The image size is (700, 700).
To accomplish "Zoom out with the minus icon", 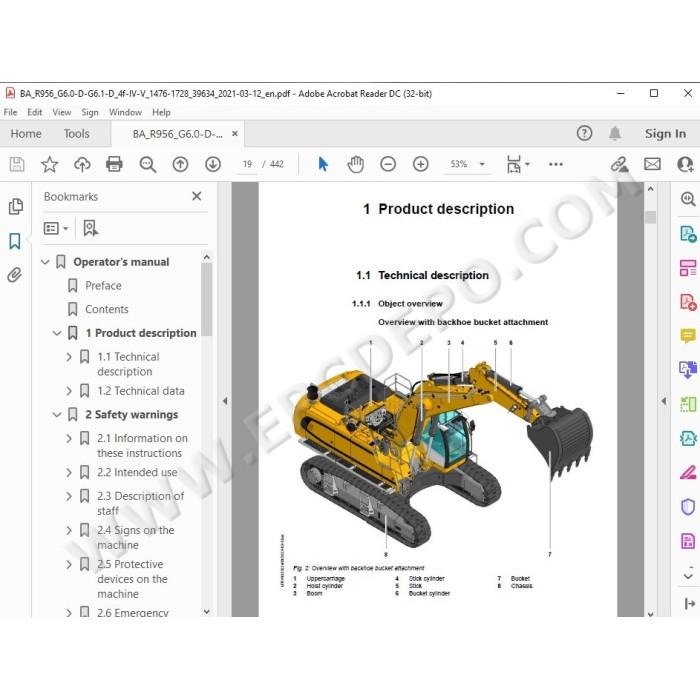I will click(388, 164).
